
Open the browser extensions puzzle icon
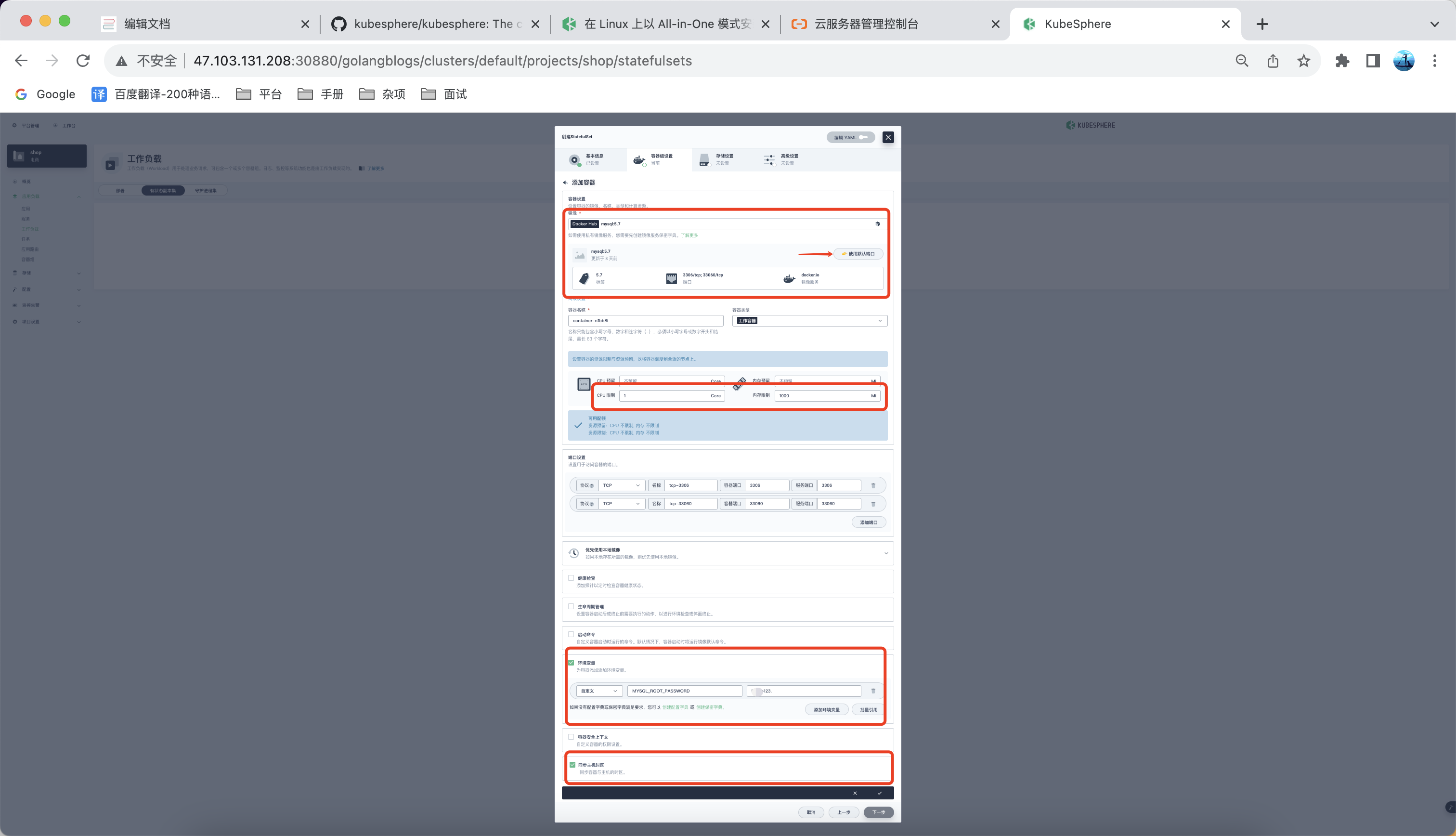pyautogui.click(x=1342, y=61)
